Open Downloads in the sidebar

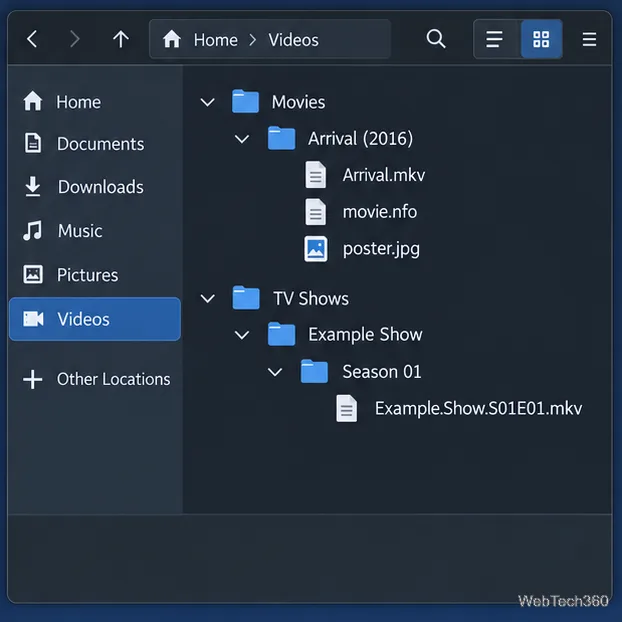(x=94, y=187)
